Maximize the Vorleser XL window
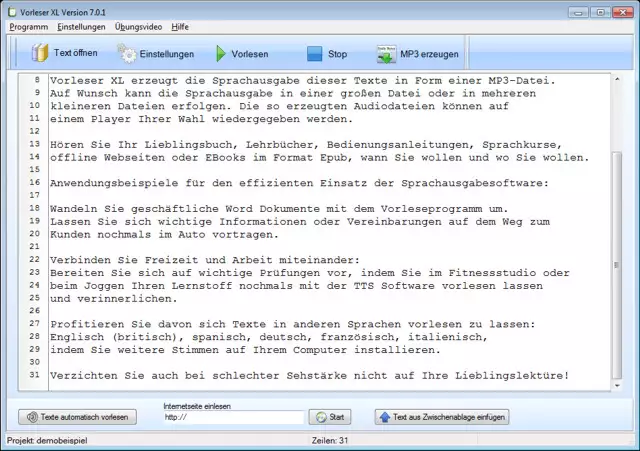Screen dimensions: 640x451 (x=600, y=11)
